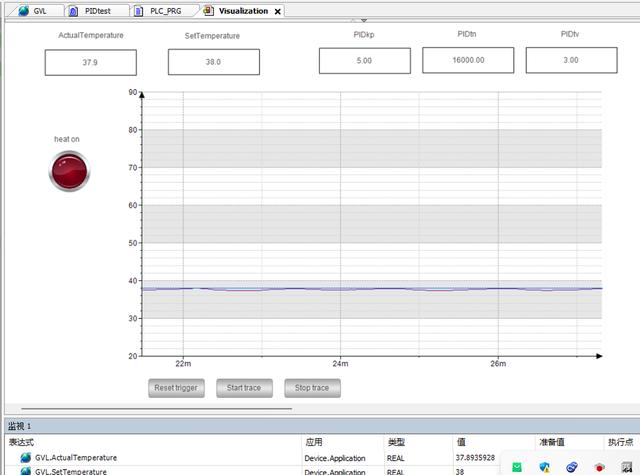The height and width of the screenshot is (475, 640).
Task: Click the horizontal scrollbar below the trace buttons
Action: tap(150, 408)
